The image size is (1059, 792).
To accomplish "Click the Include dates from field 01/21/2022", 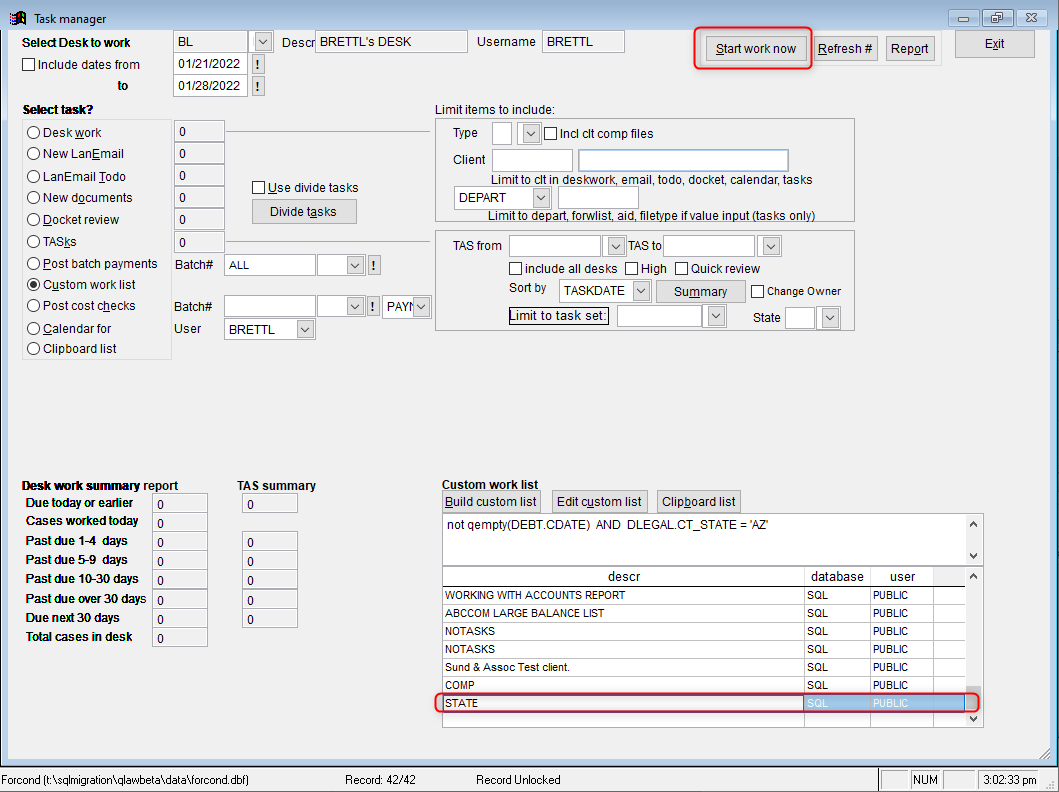I will point(211,64).
